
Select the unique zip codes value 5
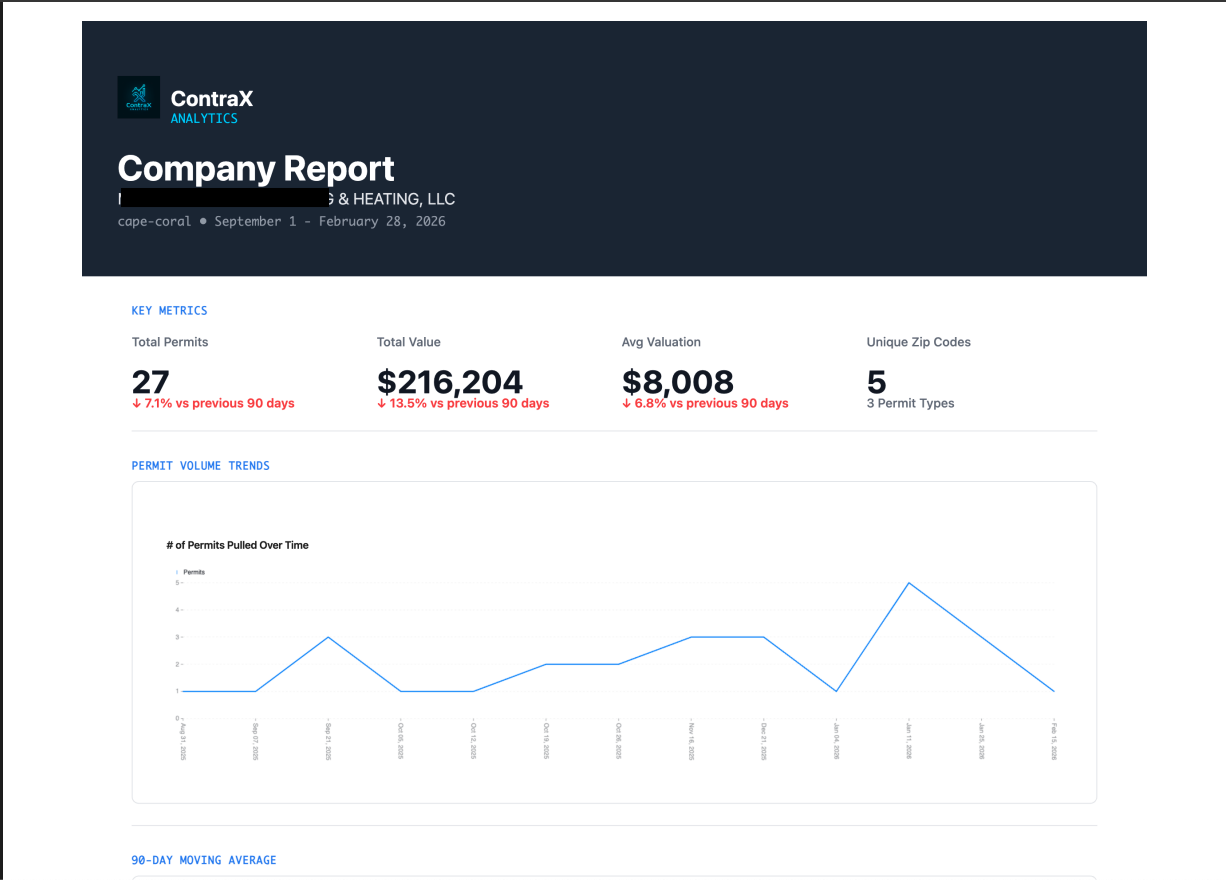pos(877,381)
